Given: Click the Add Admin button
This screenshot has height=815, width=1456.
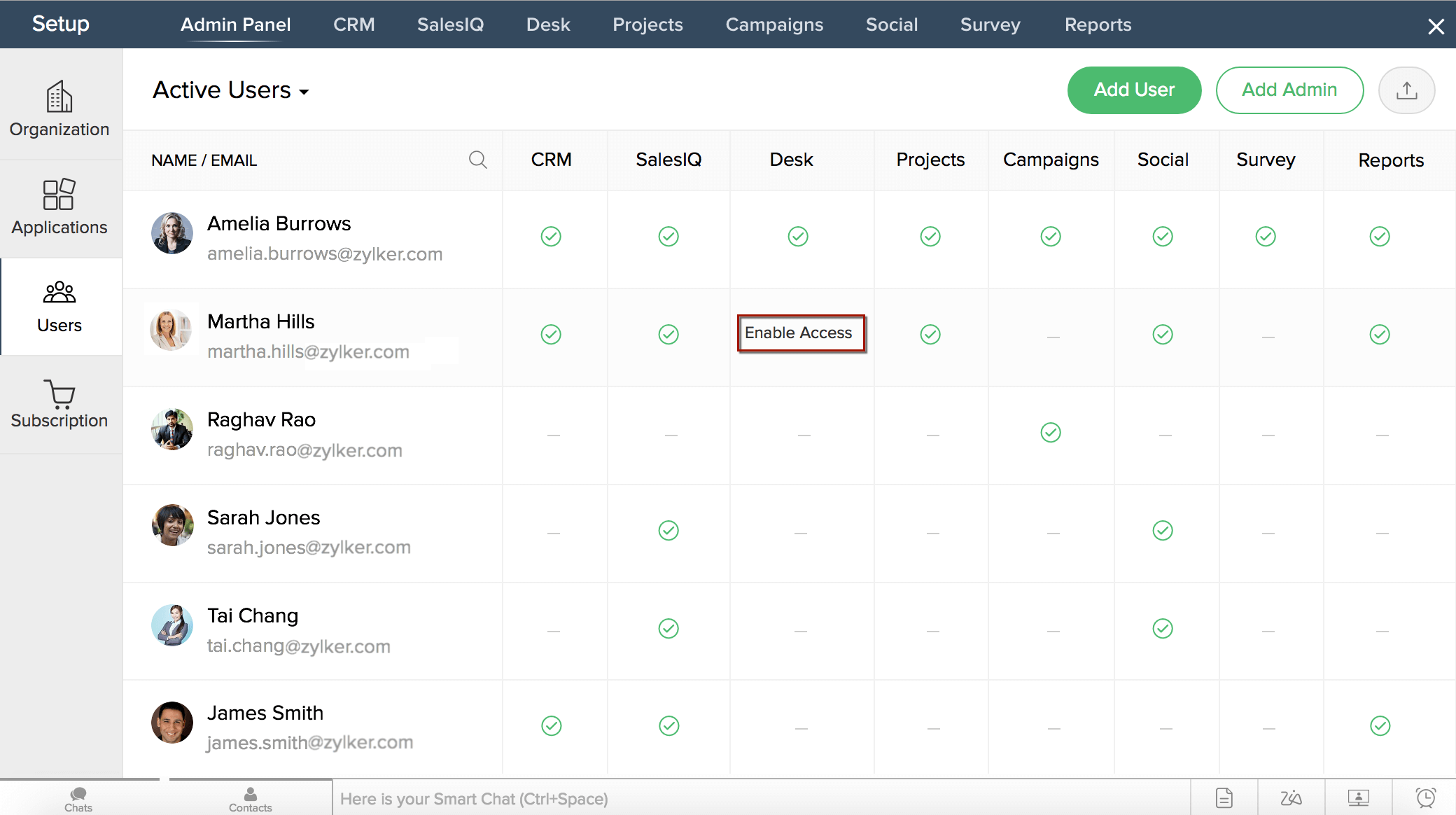Looking at the screenshot, I should pyautogui.click(x=1289, y=90).
